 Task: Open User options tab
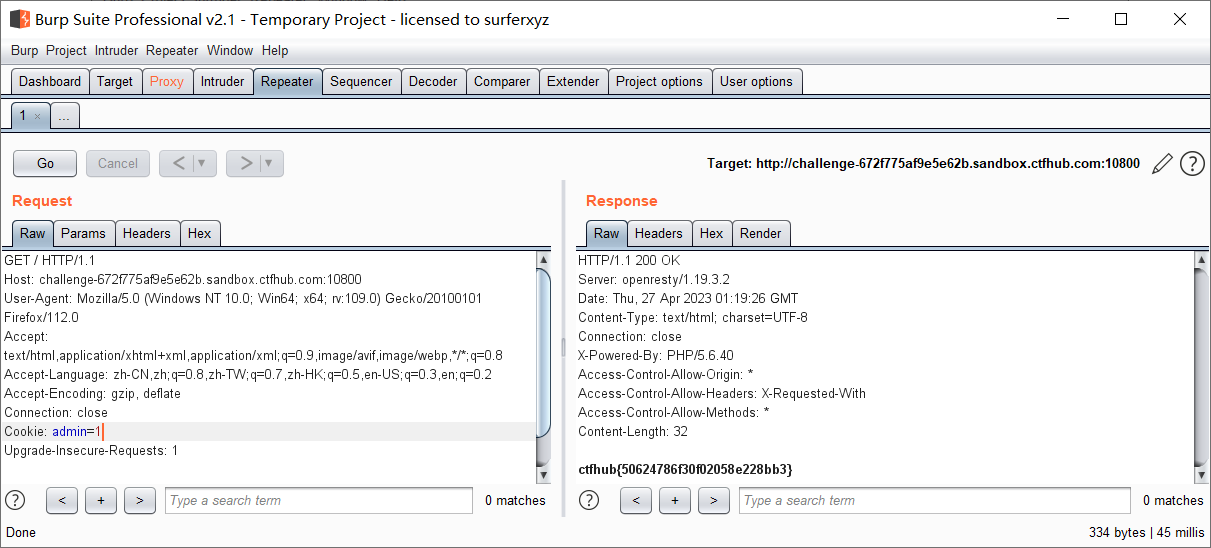(x=756, y=82)
